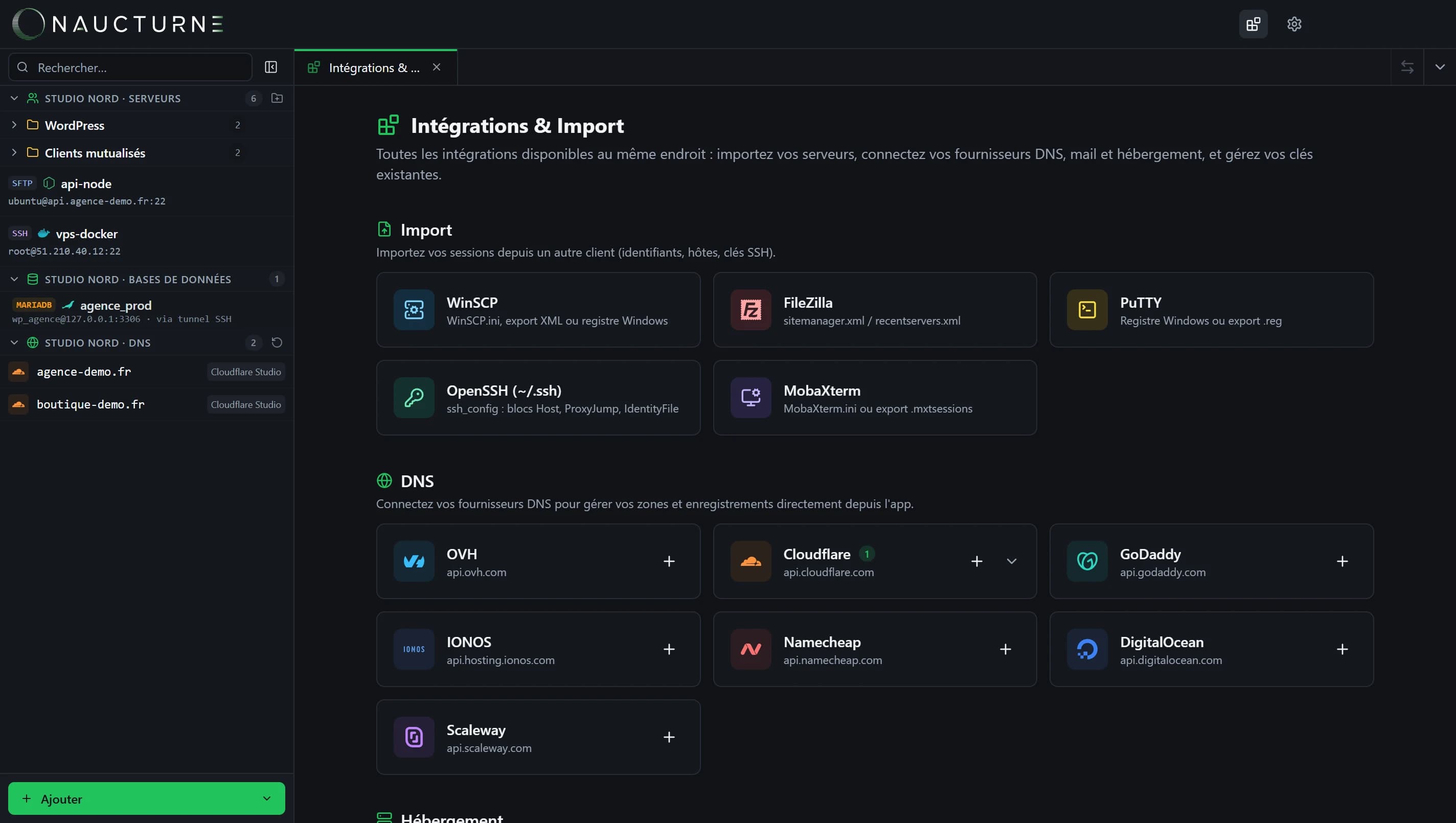Collapse the sidebar panel icon
Image resolution: width=1456 pixels, height=823 pixels.
click(x=271, y=67)
